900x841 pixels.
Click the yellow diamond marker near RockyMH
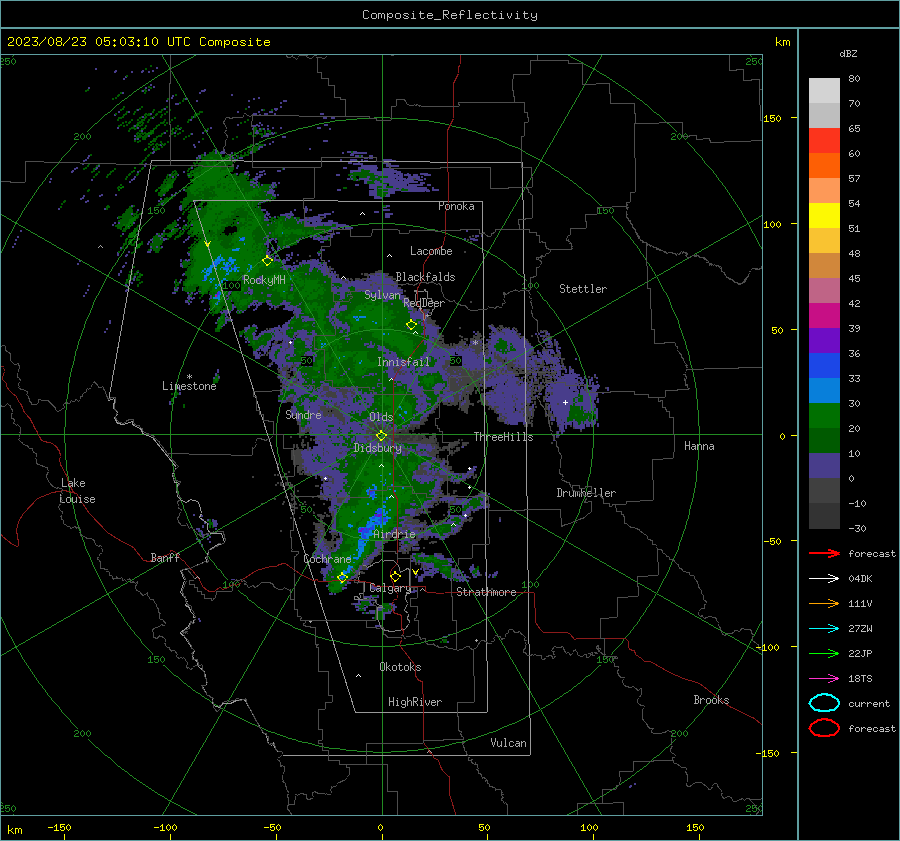point(267,261)
